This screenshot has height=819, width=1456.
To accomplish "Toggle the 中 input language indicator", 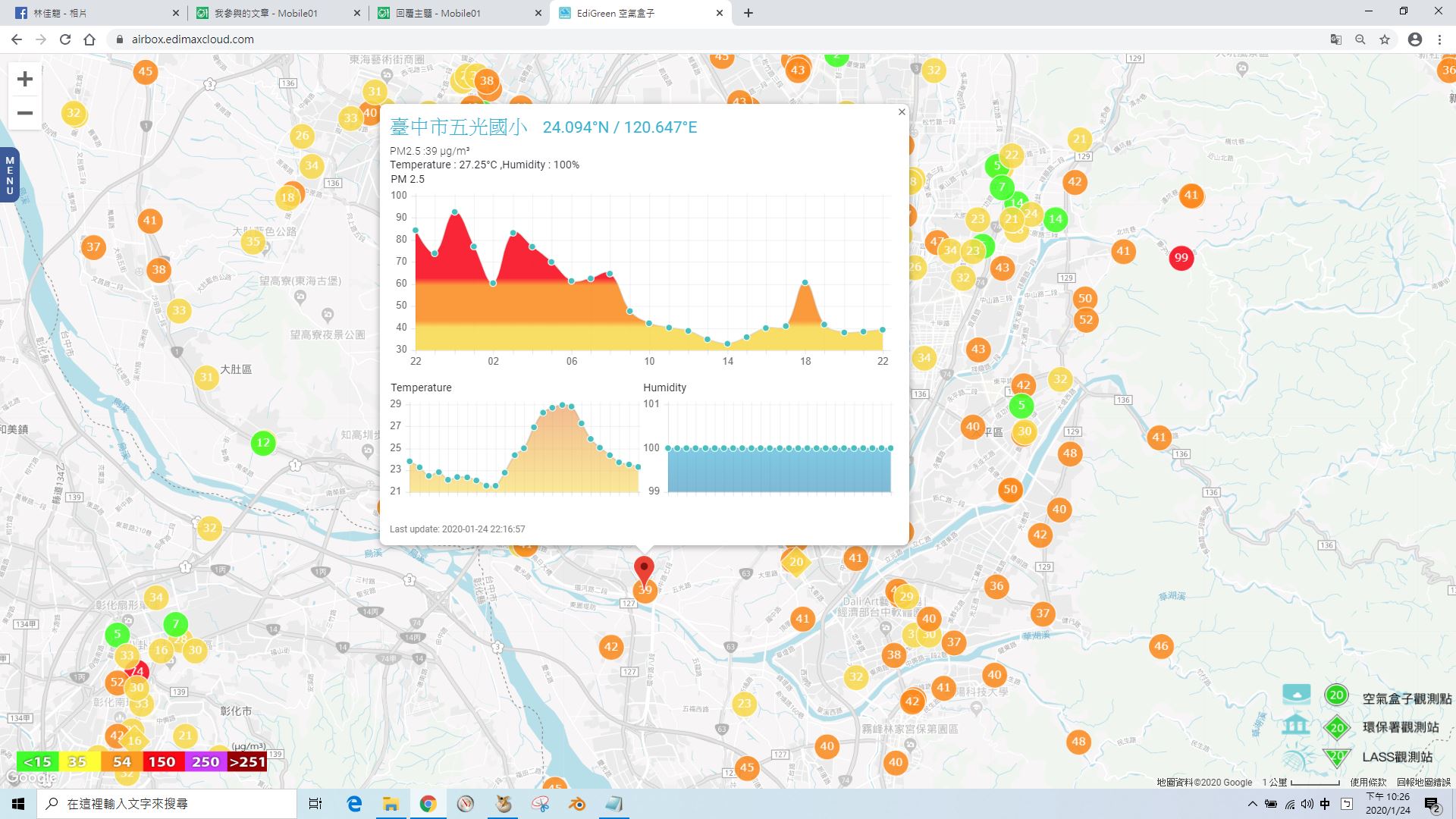I will tap(1325, 804).
